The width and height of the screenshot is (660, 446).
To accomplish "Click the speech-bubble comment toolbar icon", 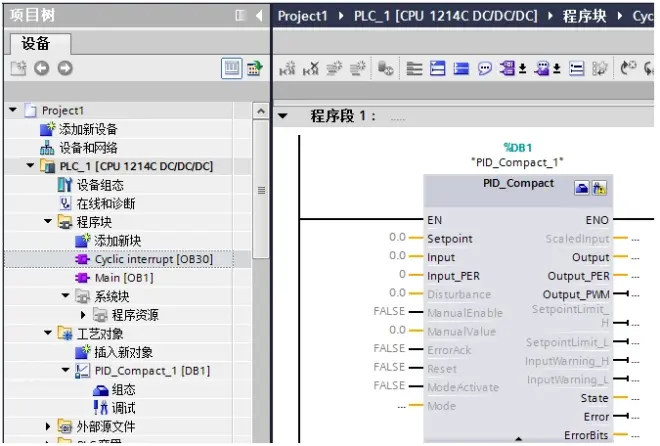I will point(484,68).
